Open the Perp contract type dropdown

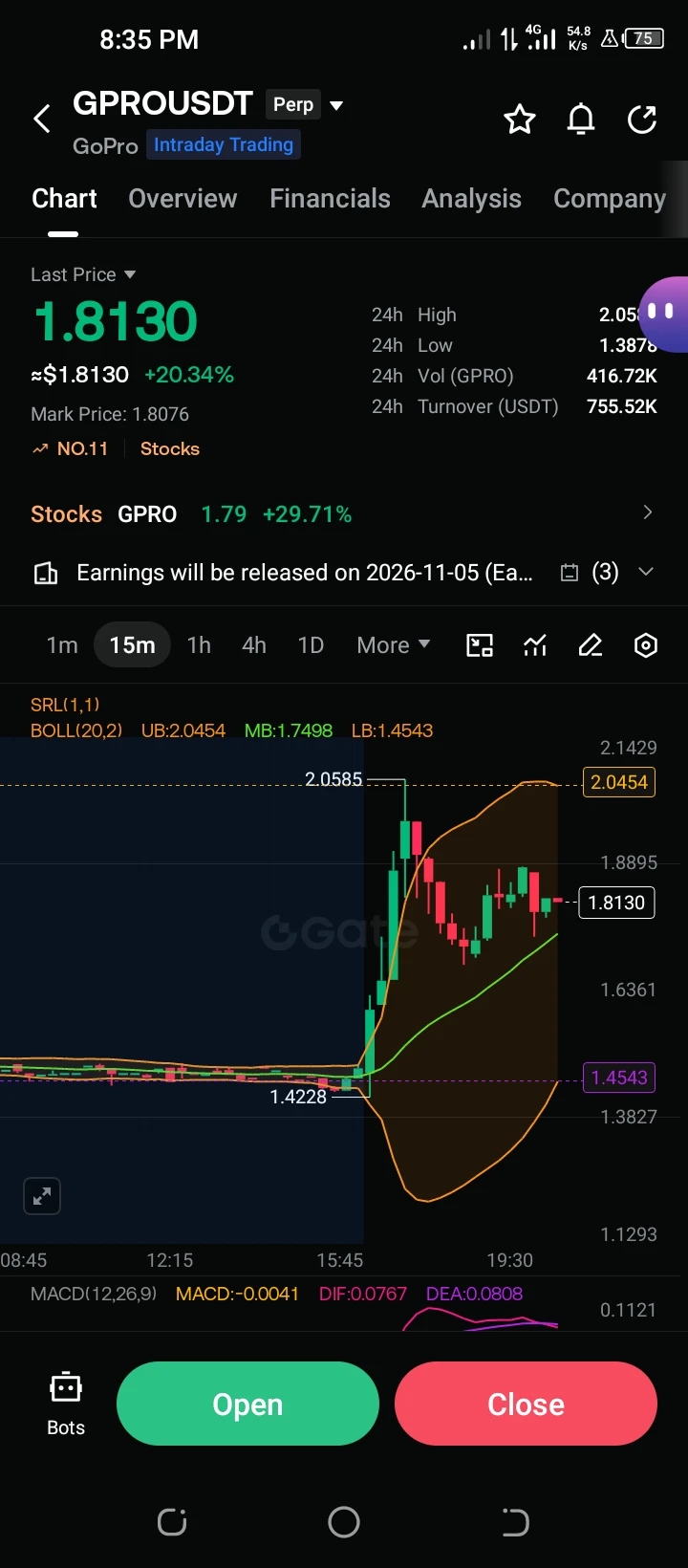pyautogui.click(x=305, y=104)
